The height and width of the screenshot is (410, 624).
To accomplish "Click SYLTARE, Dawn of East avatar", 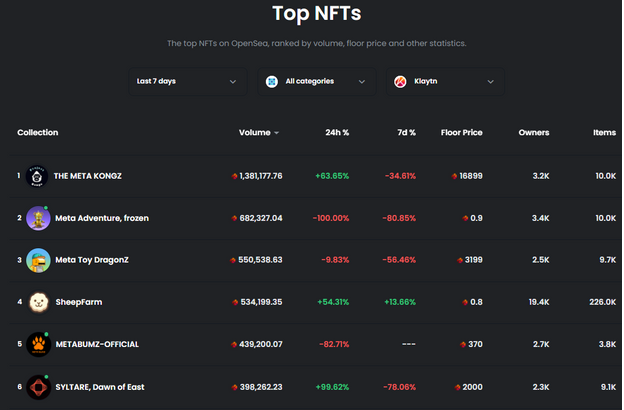I will coord(38,386).
